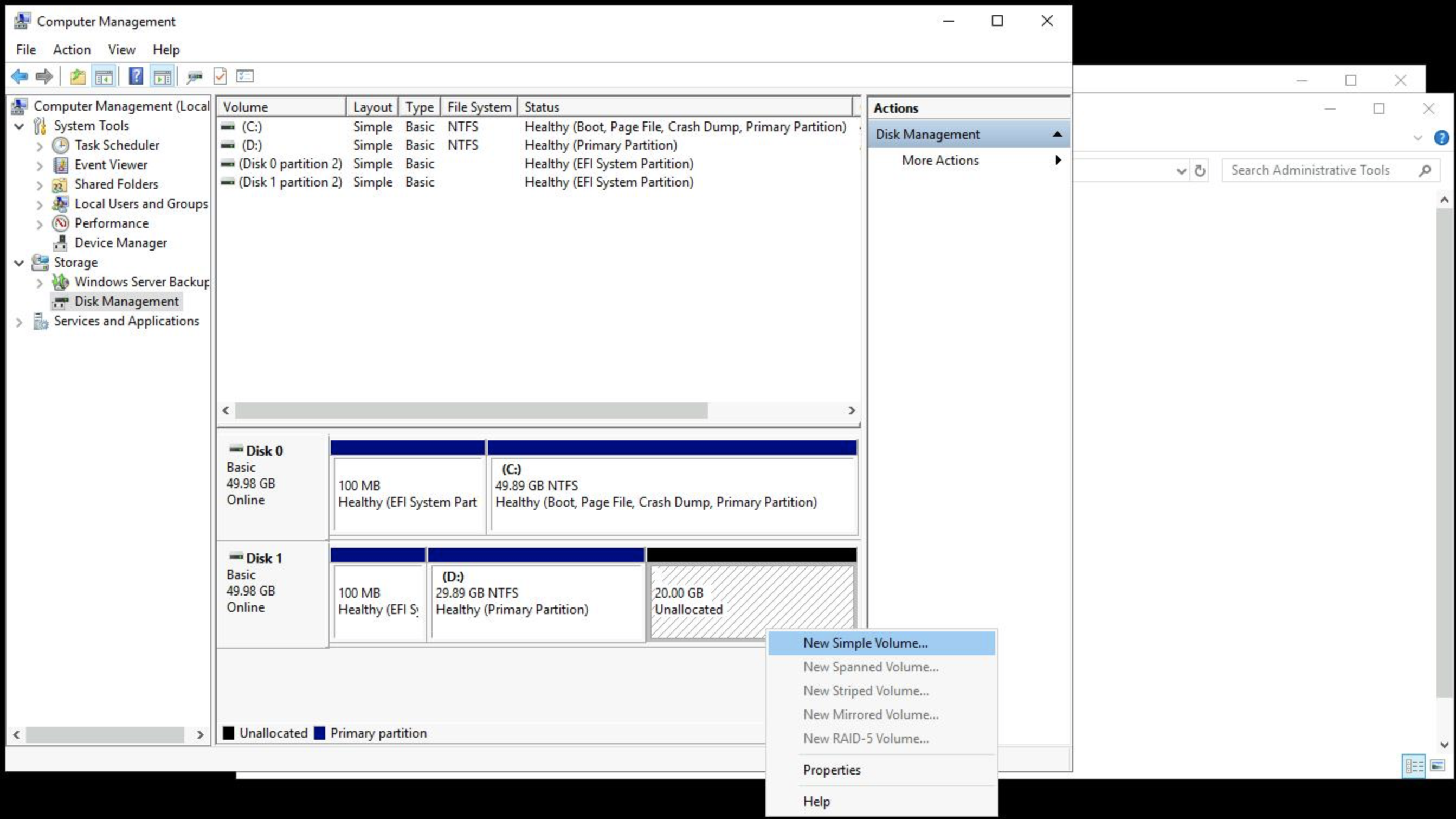This screenshot has width=1456, height=819.
Task: Collapse the System Tools node
Action: 19,126
